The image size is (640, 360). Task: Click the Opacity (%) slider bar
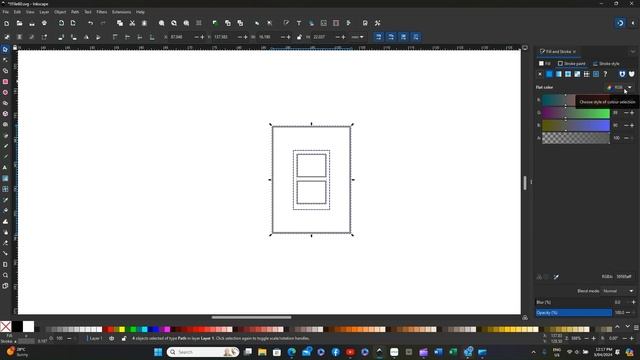coord(574,313)
